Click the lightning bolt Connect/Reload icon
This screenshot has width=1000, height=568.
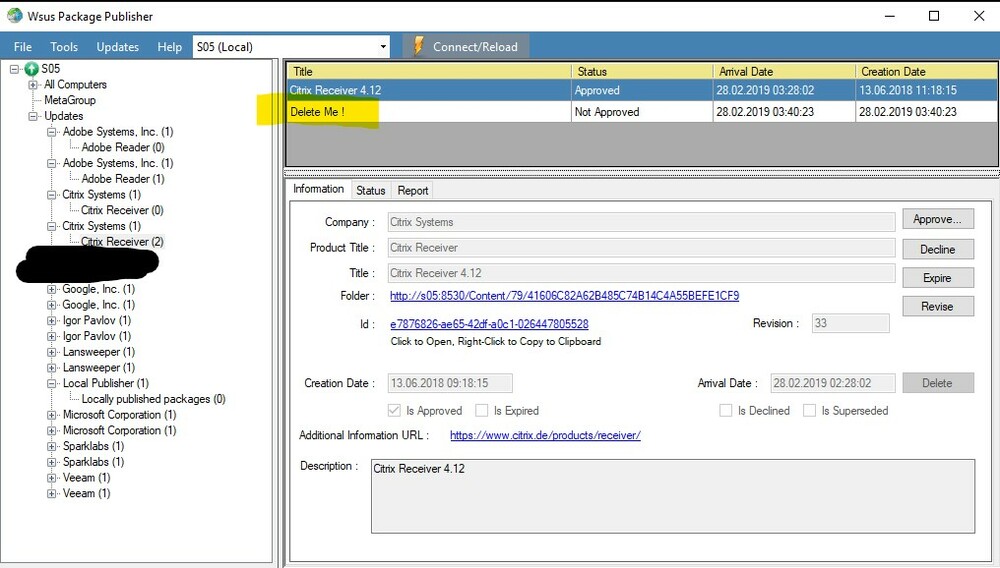(x=418, y=47)
